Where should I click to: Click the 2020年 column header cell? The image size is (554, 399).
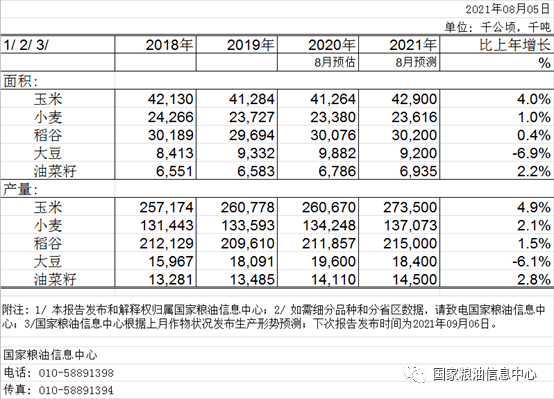318,45
